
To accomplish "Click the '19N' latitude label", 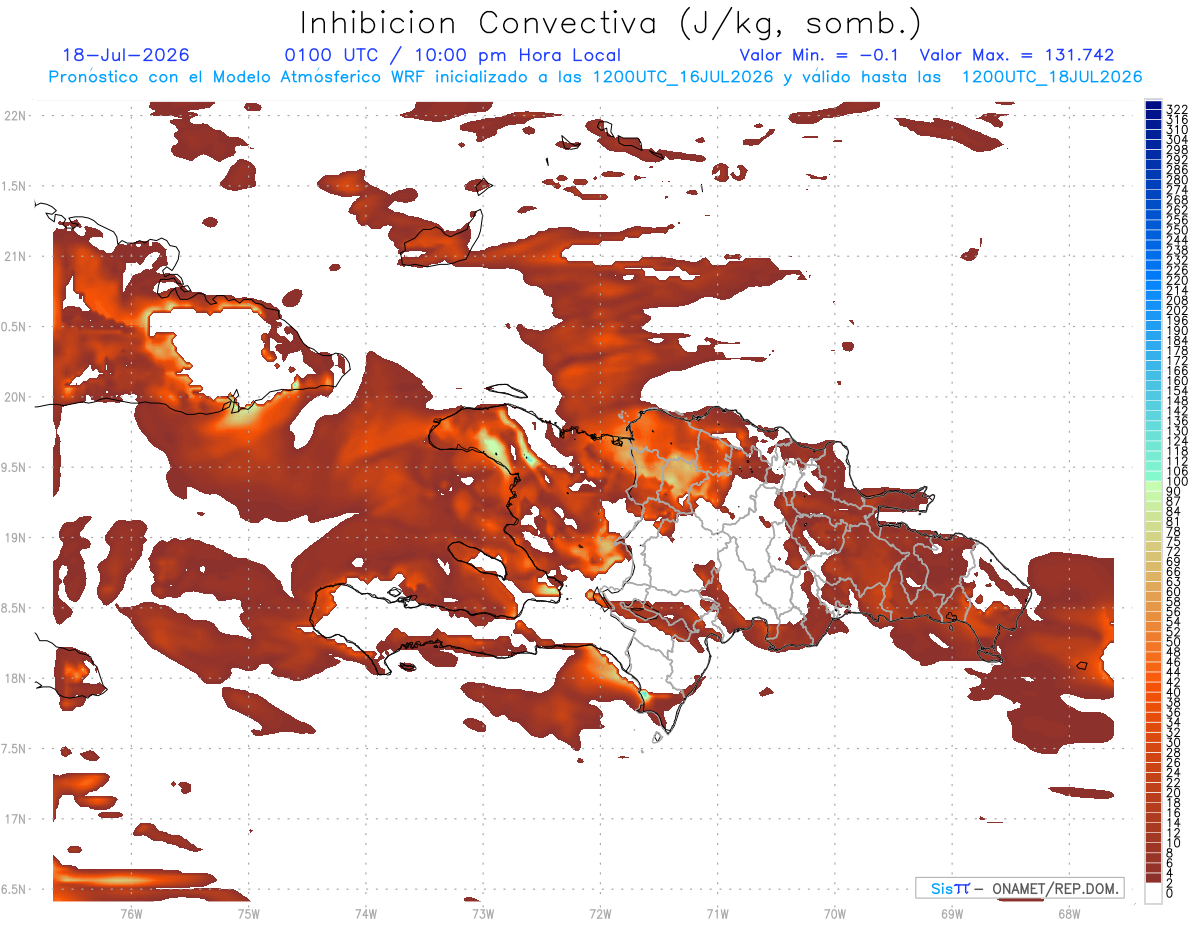I will point(15,537).
